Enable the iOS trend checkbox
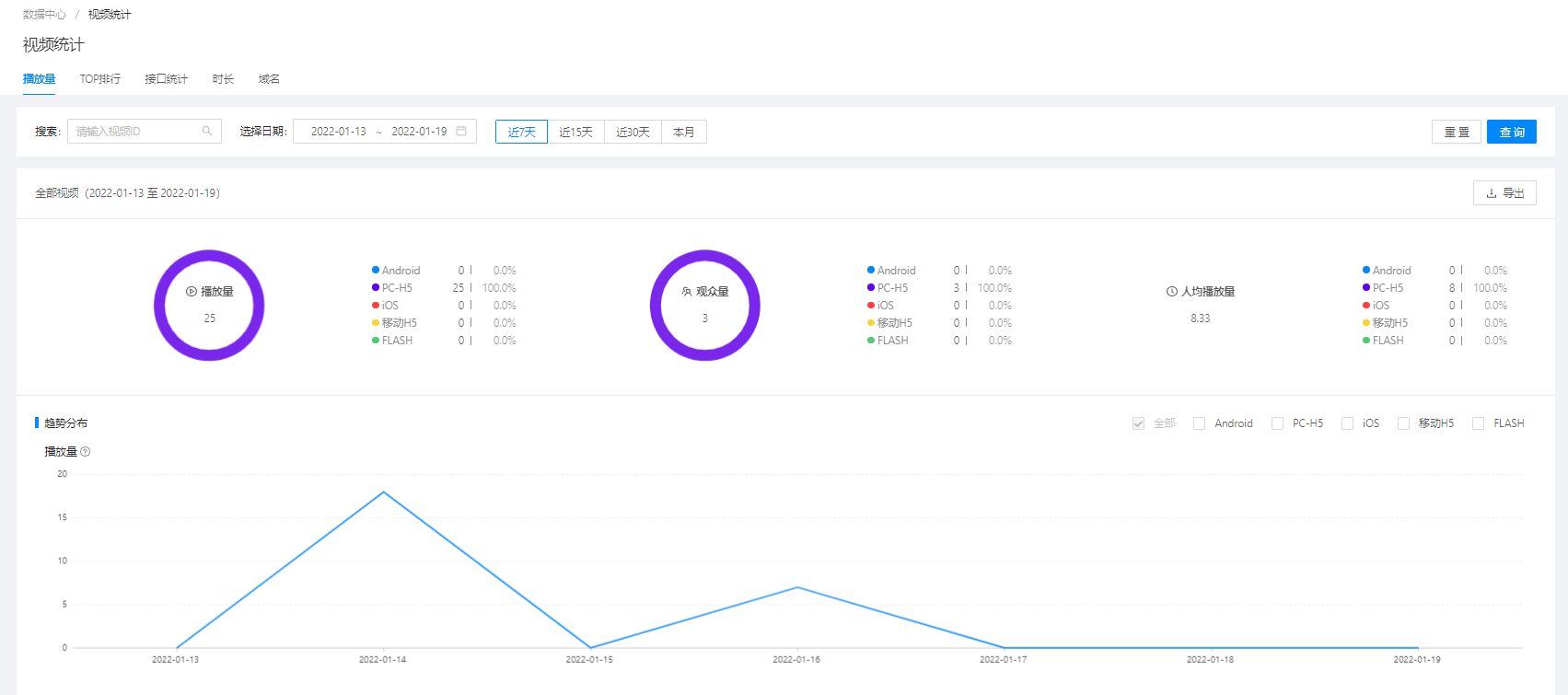The height and width of the screenshot is (695, 1568). point(1347,423)
